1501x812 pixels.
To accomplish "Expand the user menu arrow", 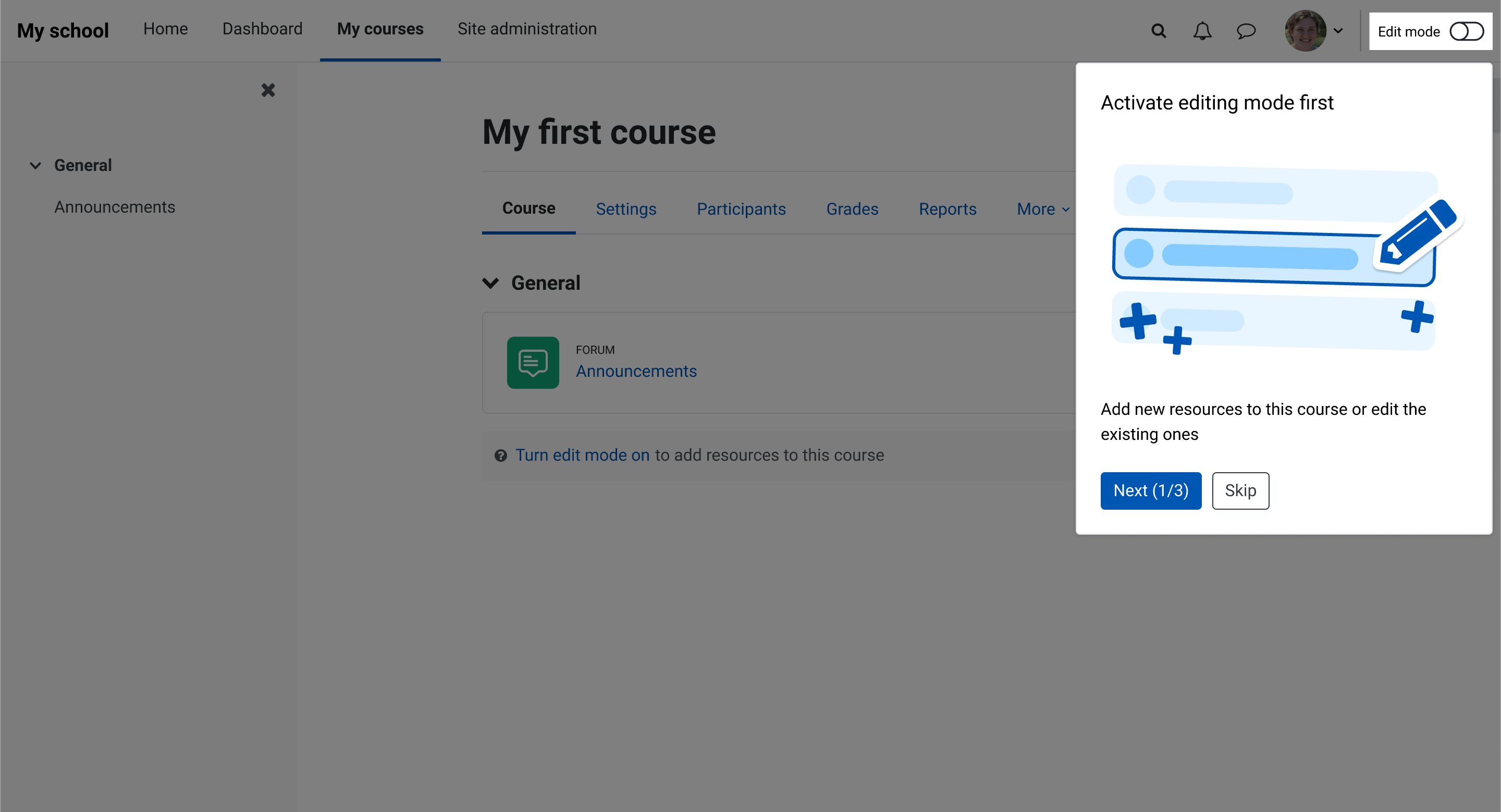I will coord(1338,31).
